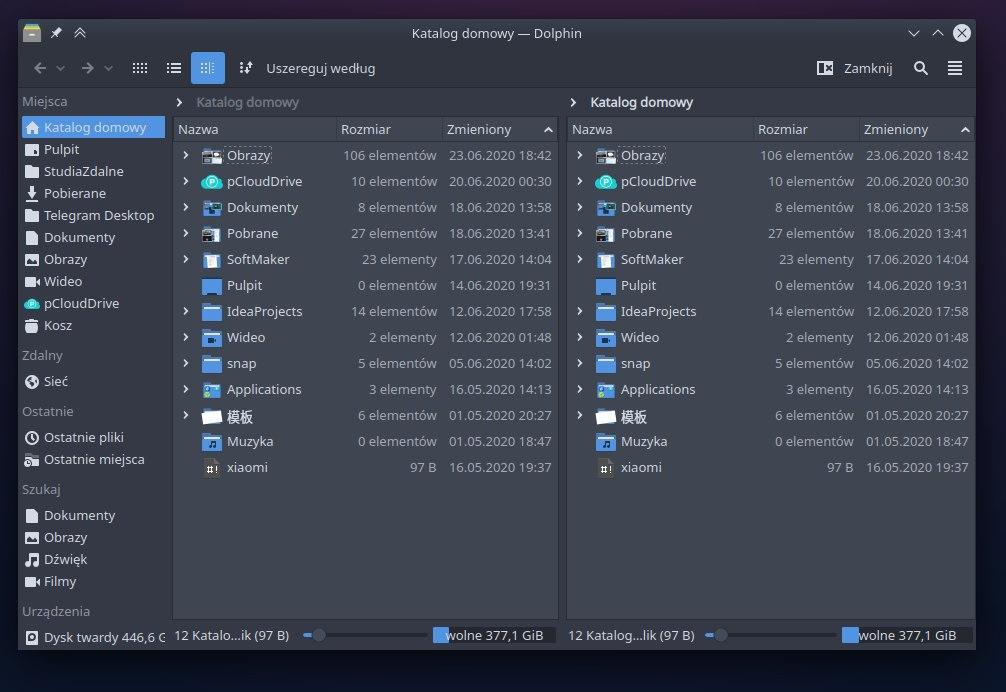Adjust the zoom slider in left pane
1006x692 pixels.
(x=319, y=635)
